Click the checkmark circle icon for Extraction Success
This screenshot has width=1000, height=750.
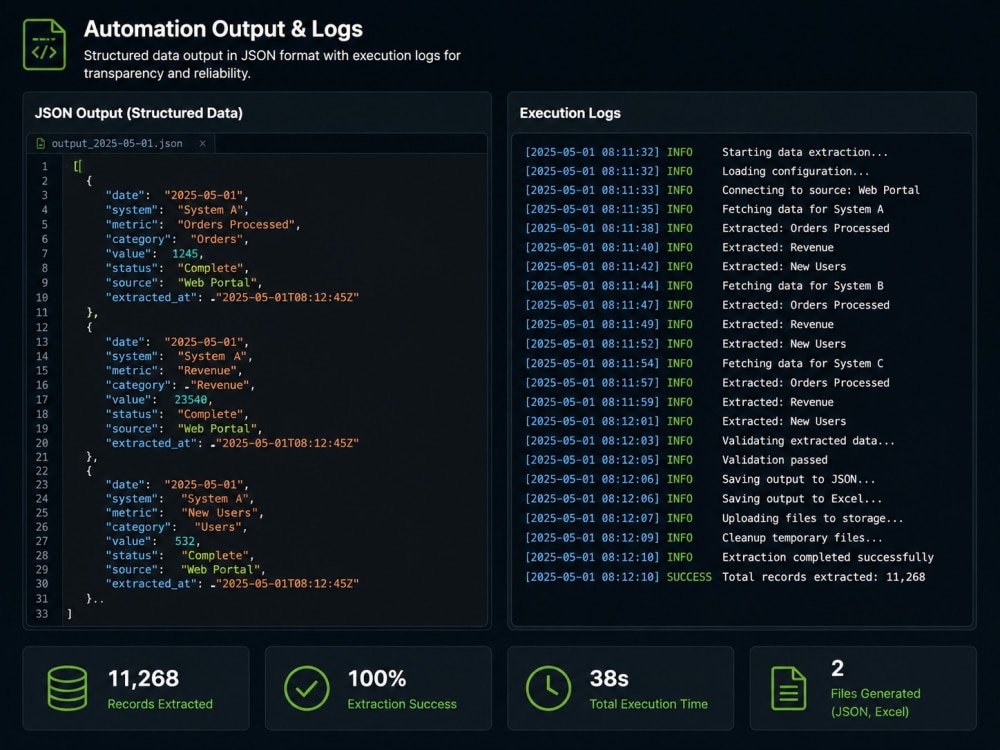pos(307,688)
